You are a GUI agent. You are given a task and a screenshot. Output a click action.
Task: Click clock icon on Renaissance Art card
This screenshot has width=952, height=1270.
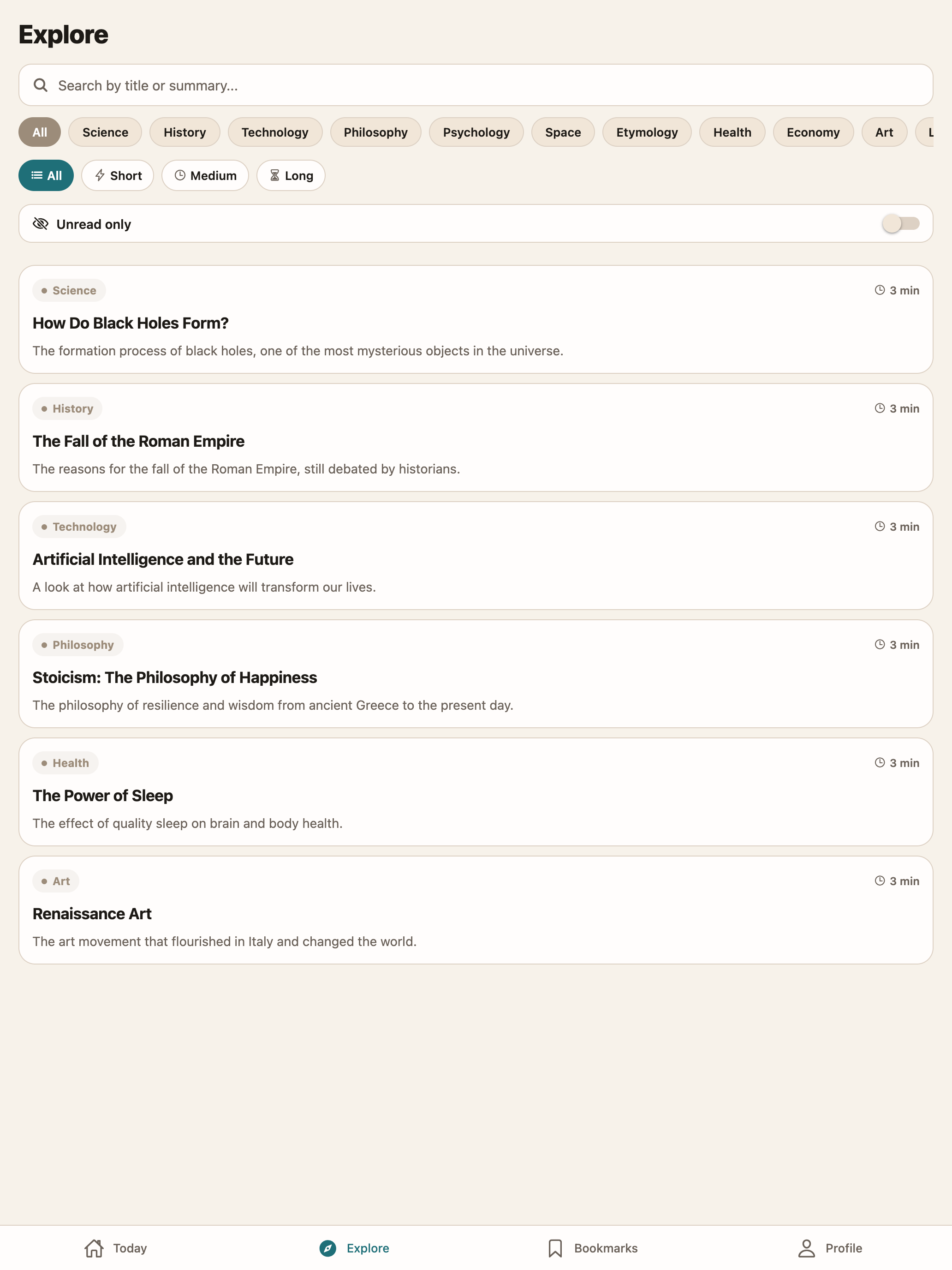(x=879, y=880)
